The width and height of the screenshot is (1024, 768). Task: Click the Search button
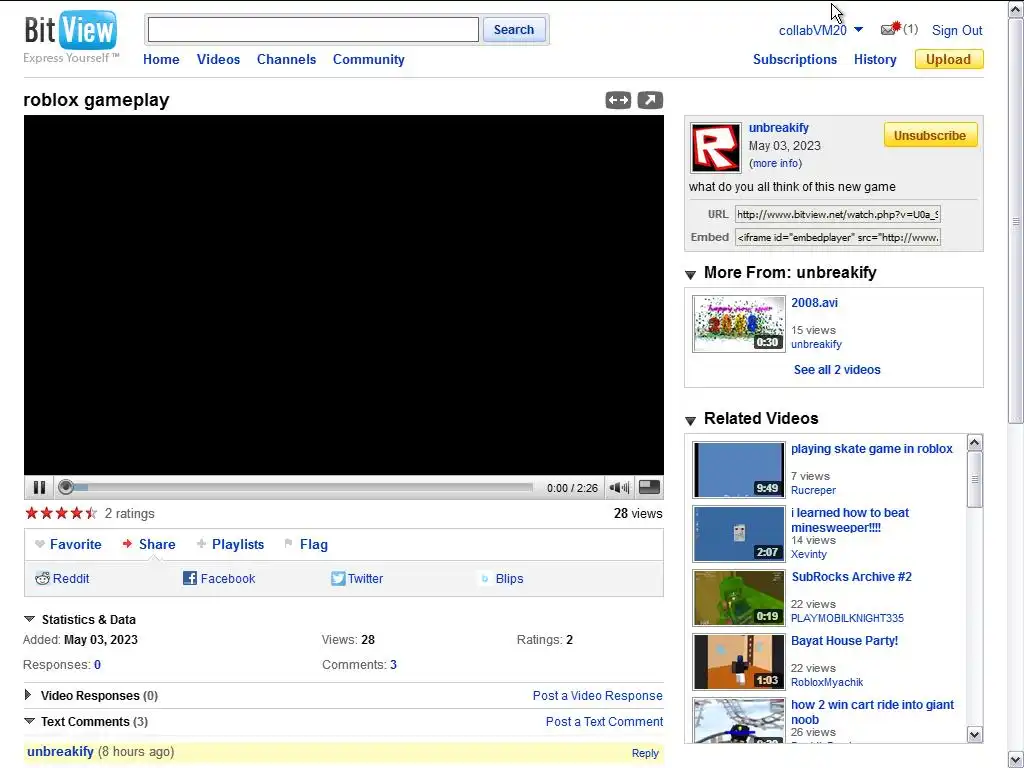tap(514, 29)
